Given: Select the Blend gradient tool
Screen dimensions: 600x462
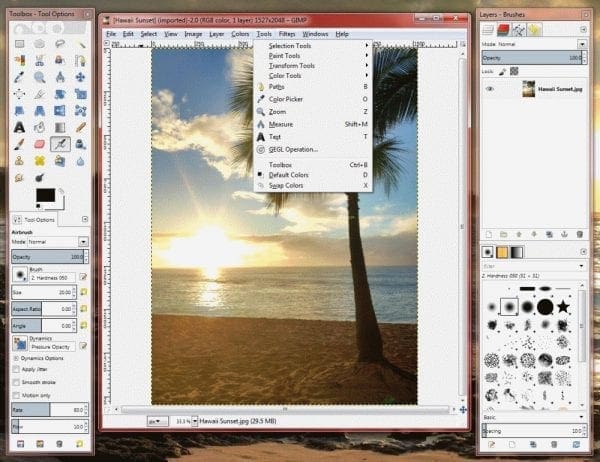Looking at the screenshot, I should coord(60,127).
